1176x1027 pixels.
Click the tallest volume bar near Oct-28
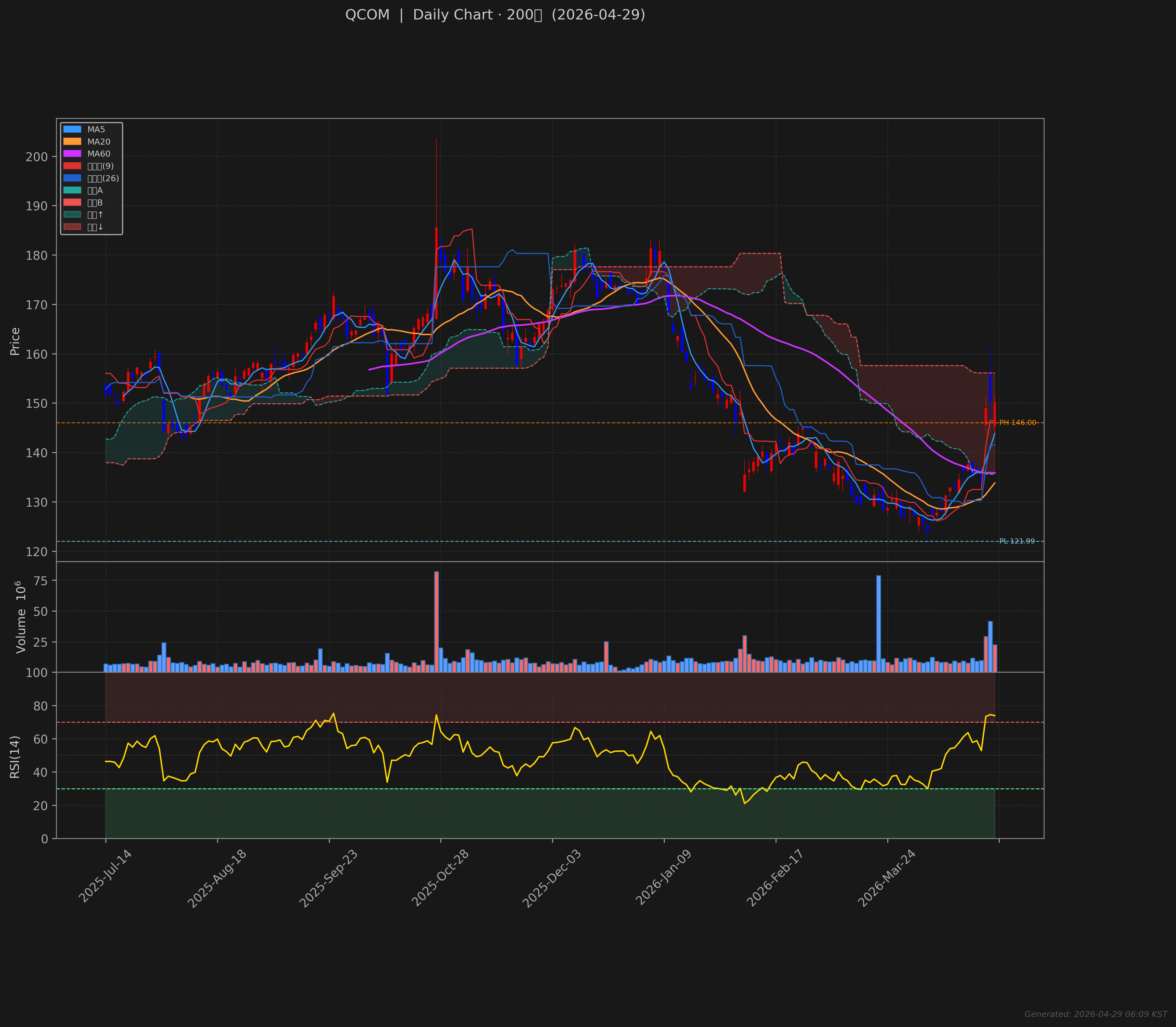[436, 622]
